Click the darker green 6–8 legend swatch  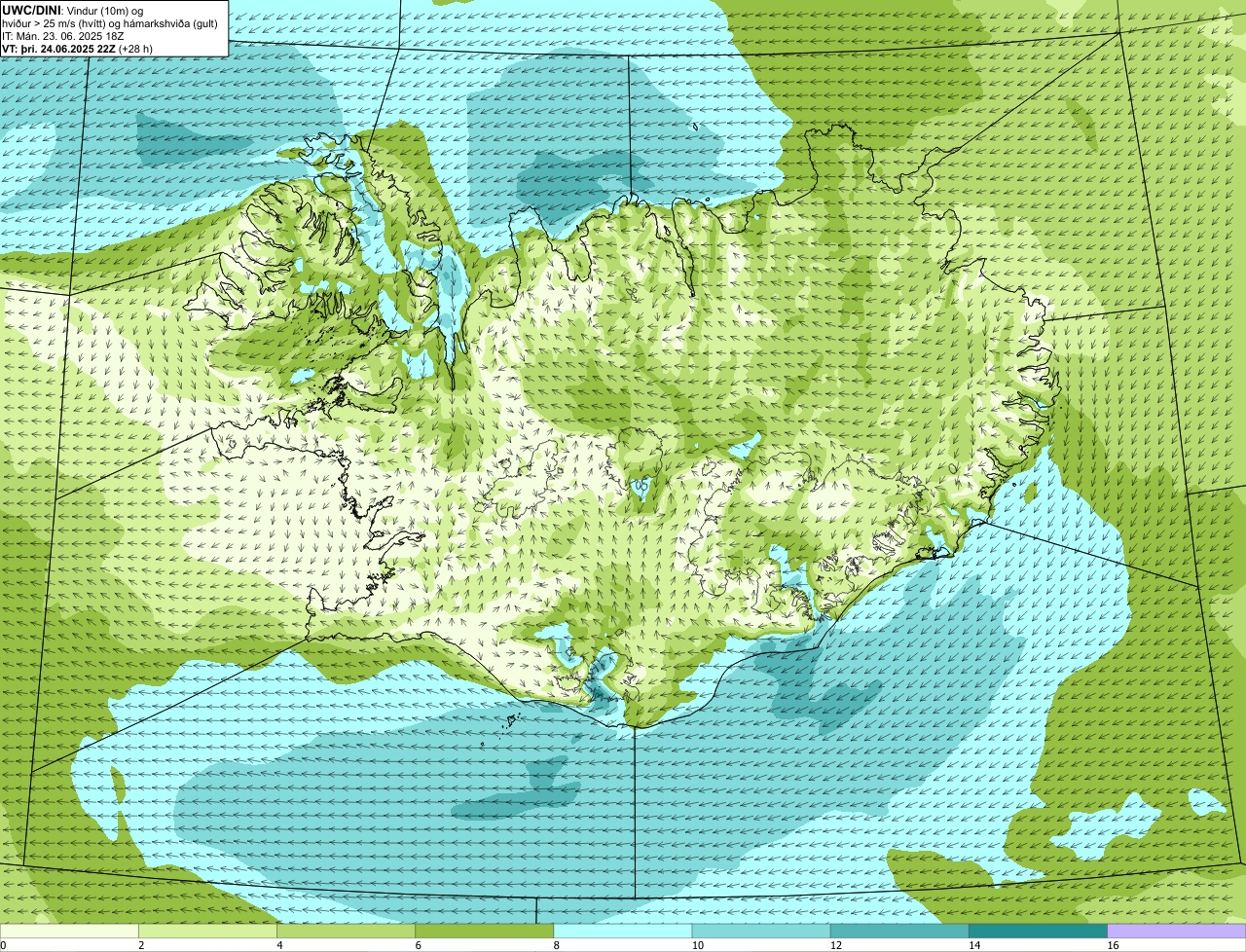click(x=484, y=931)
